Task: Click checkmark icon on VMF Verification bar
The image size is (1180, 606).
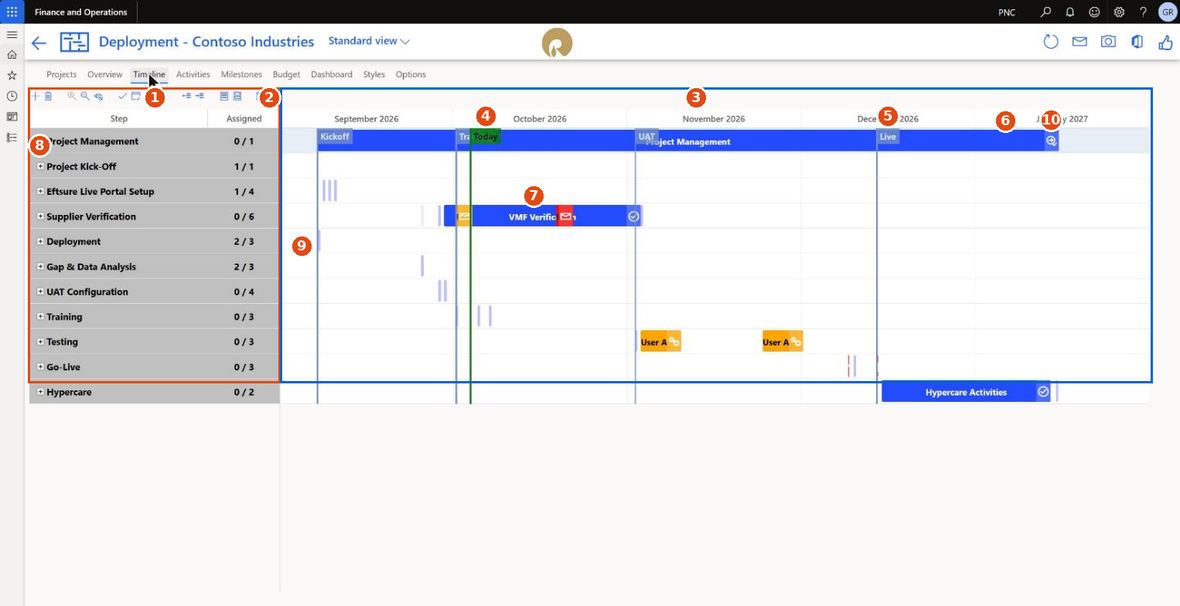Action: (634, 216)
